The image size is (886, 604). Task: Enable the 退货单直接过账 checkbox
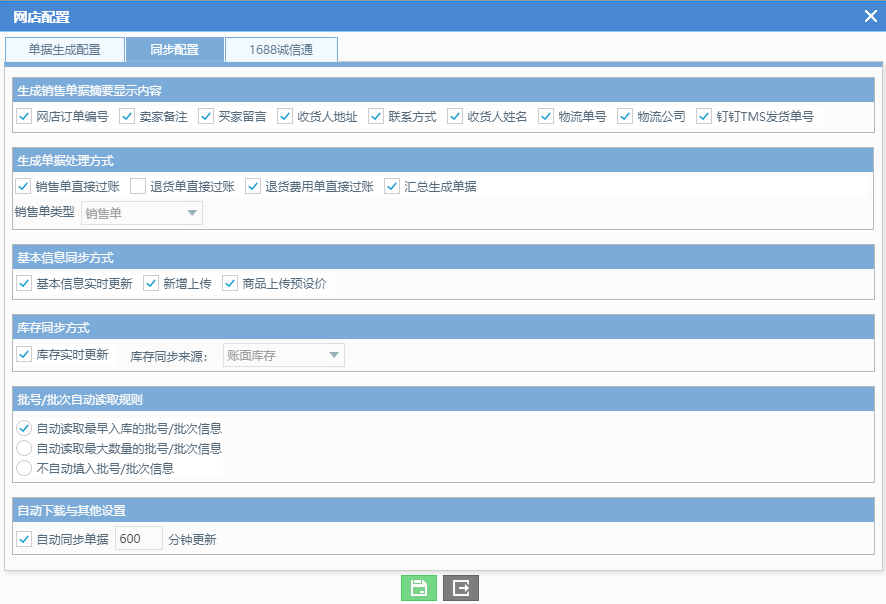(x=138, y=186)
